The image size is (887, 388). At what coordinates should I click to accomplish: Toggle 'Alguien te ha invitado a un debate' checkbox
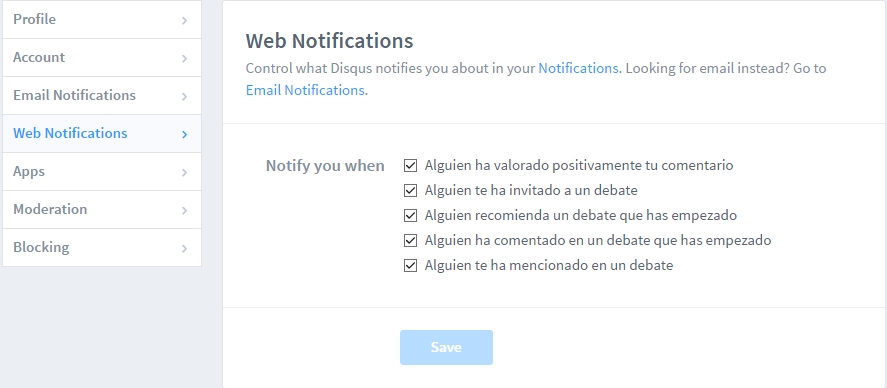point(410,191)
